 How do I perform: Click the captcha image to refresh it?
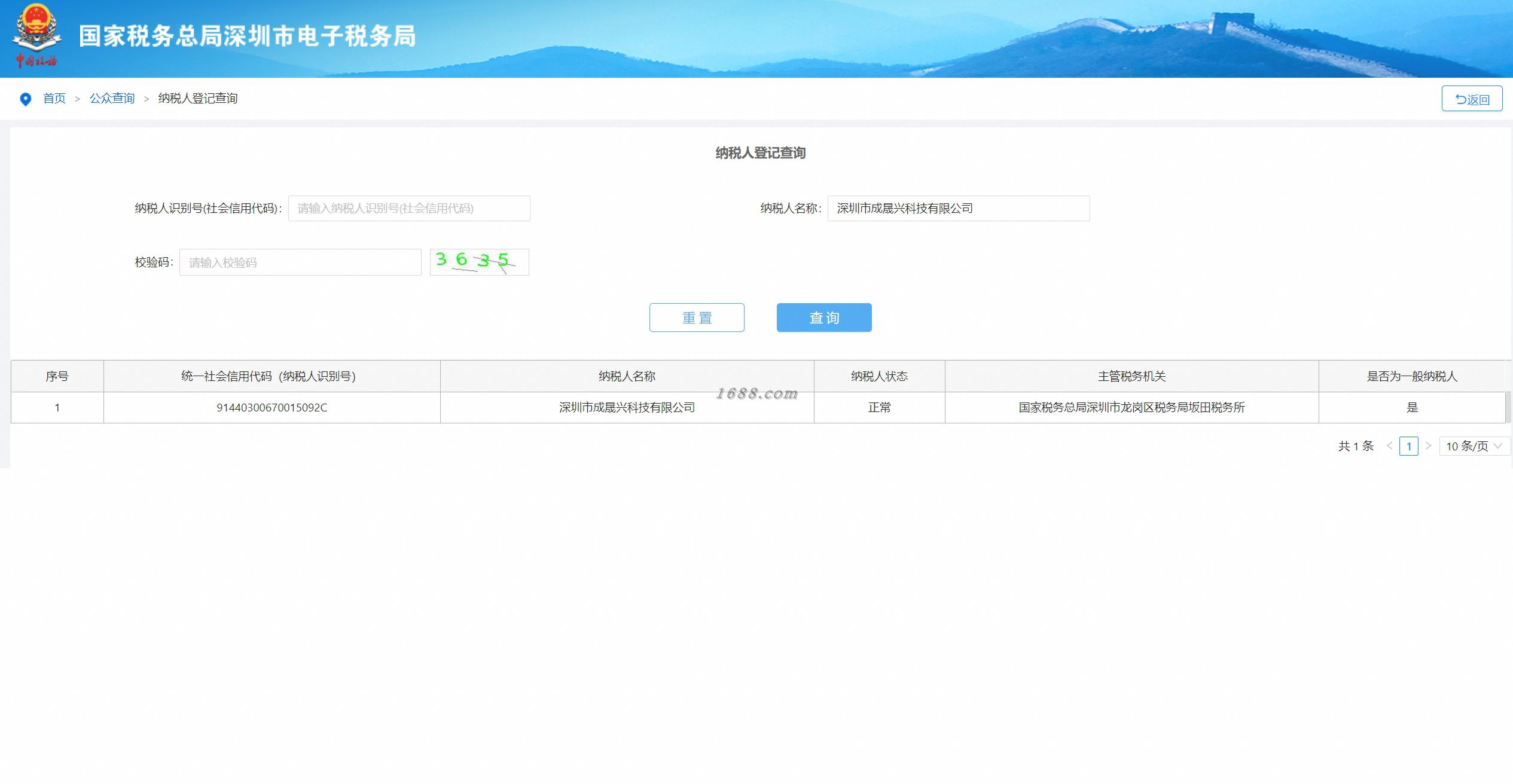tap(479, 262)
